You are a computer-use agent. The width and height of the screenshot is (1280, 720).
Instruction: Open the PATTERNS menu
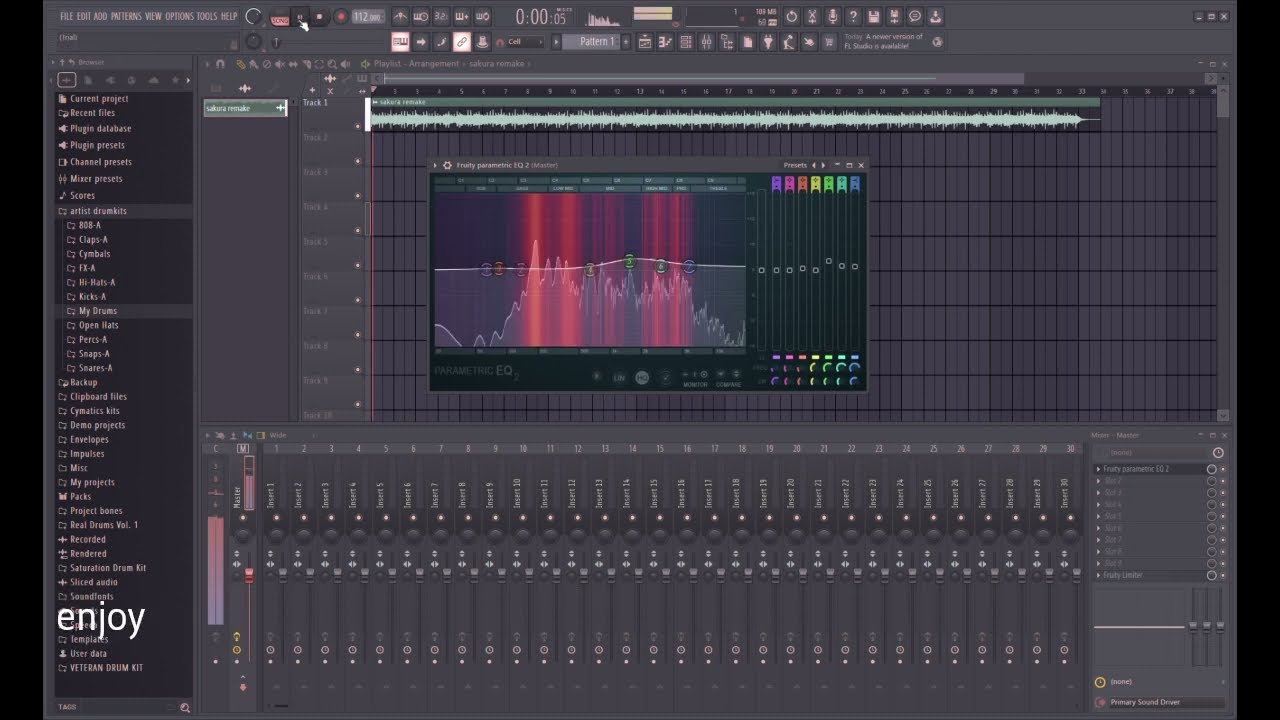tap(126, 16)
